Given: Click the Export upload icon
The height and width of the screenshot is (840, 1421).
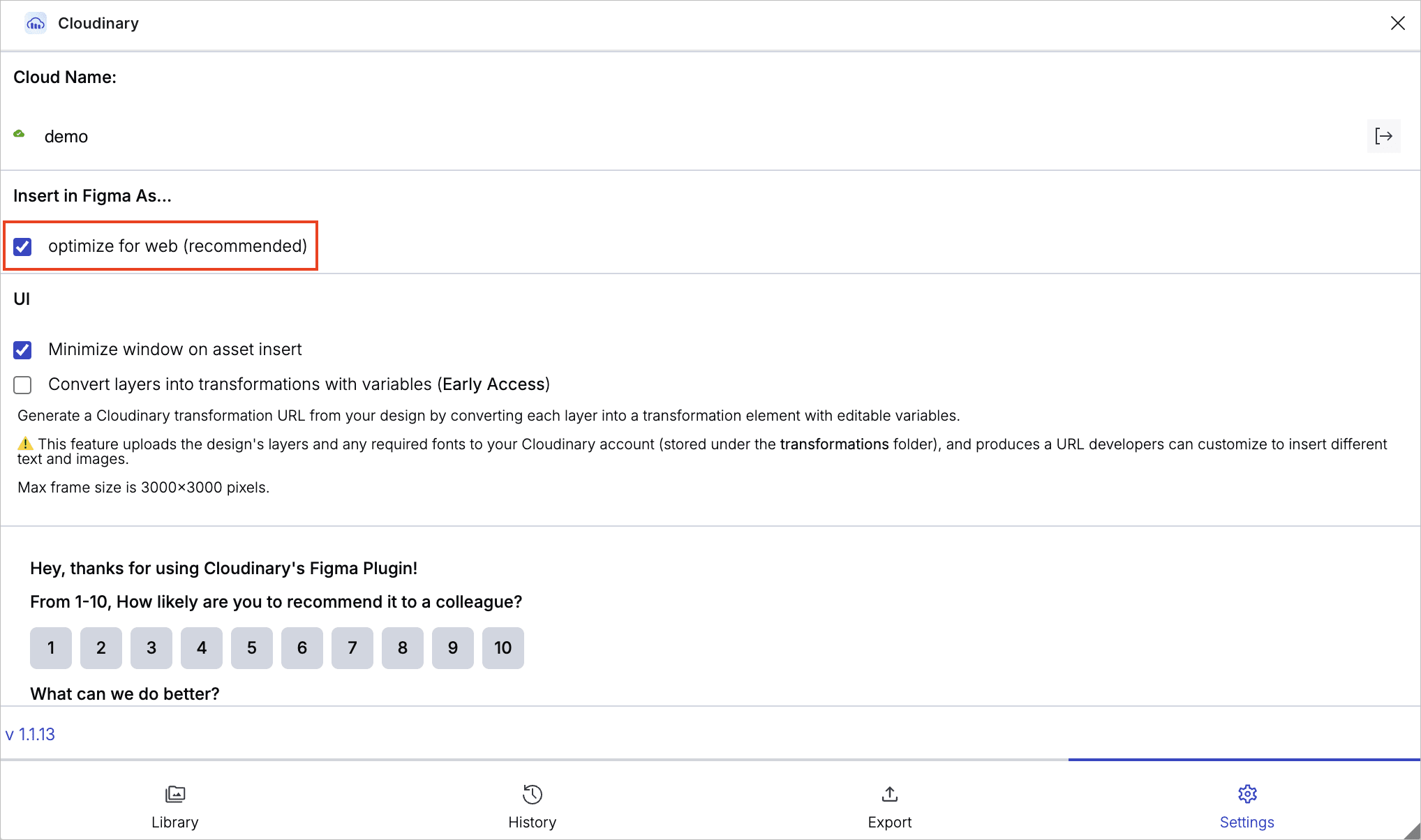Looking at the screenshot, I should pos(889,794).
